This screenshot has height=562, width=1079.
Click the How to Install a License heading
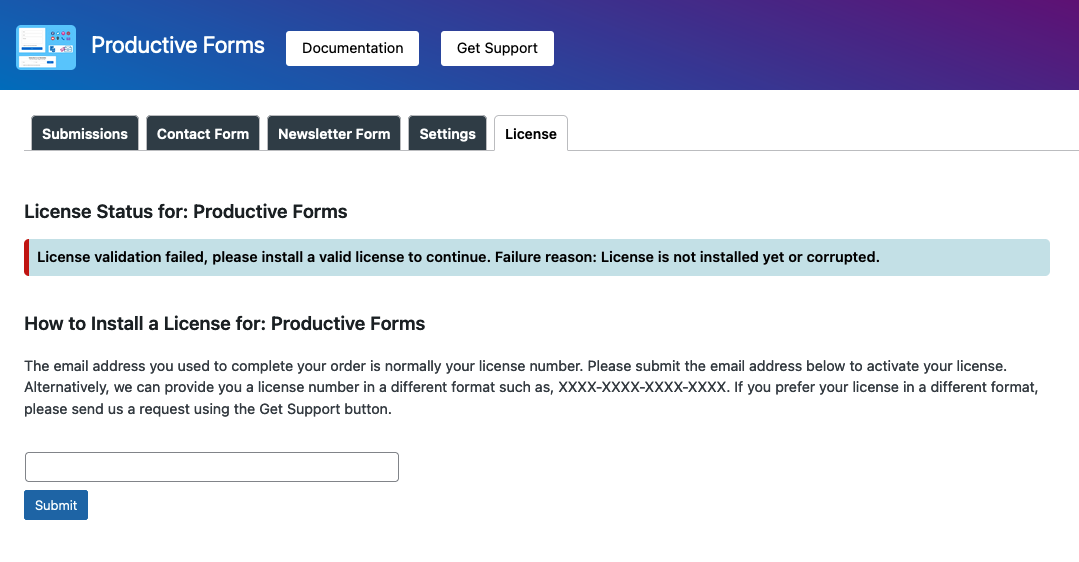(224, 323)
